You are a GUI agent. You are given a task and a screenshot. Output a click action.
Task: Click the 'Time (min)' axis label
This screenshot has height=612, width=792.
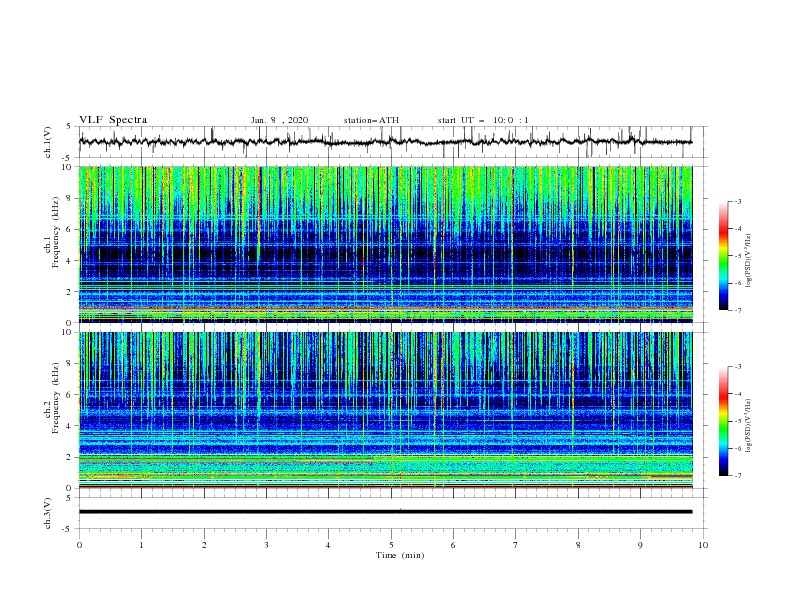pos(400,555)
